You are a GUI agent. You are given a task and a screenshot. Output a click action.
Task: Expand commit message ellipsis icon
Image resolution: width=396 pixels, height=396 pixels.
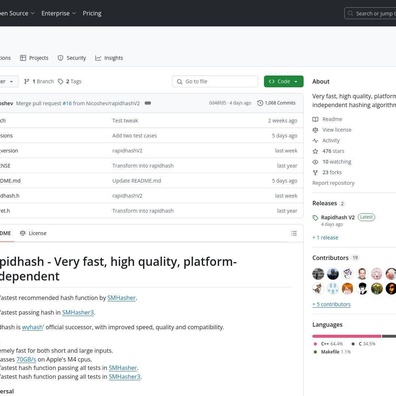pyautogui.click(x=148, y=103)
